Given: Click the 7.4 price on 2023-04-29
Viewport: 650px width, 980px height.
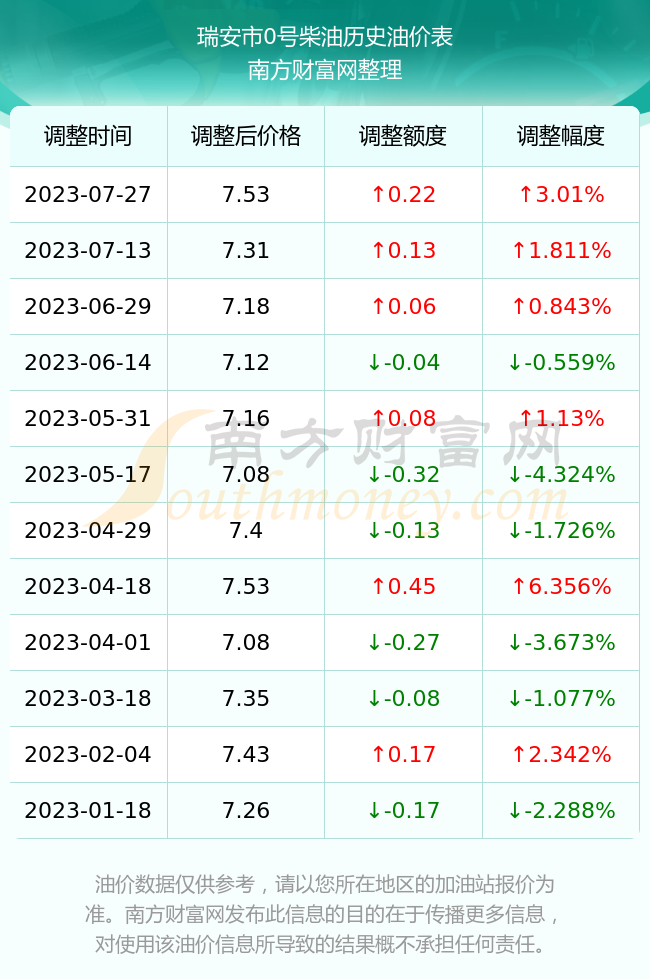Looking at the screenshot, I should point(246,531).
